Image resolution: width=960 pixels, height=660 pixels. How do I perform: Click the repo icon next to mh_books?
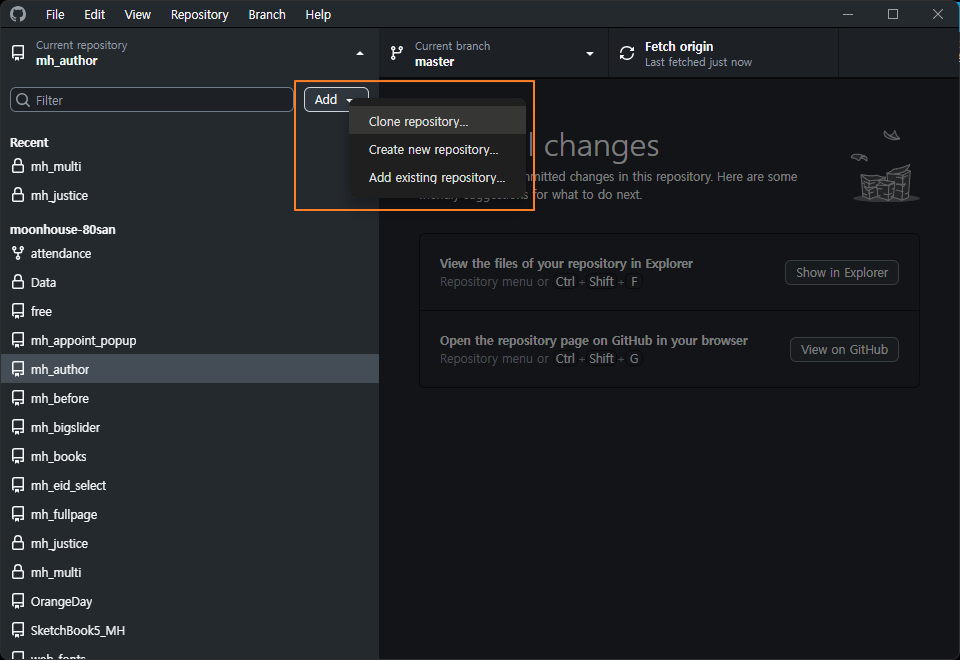point(18,456)
